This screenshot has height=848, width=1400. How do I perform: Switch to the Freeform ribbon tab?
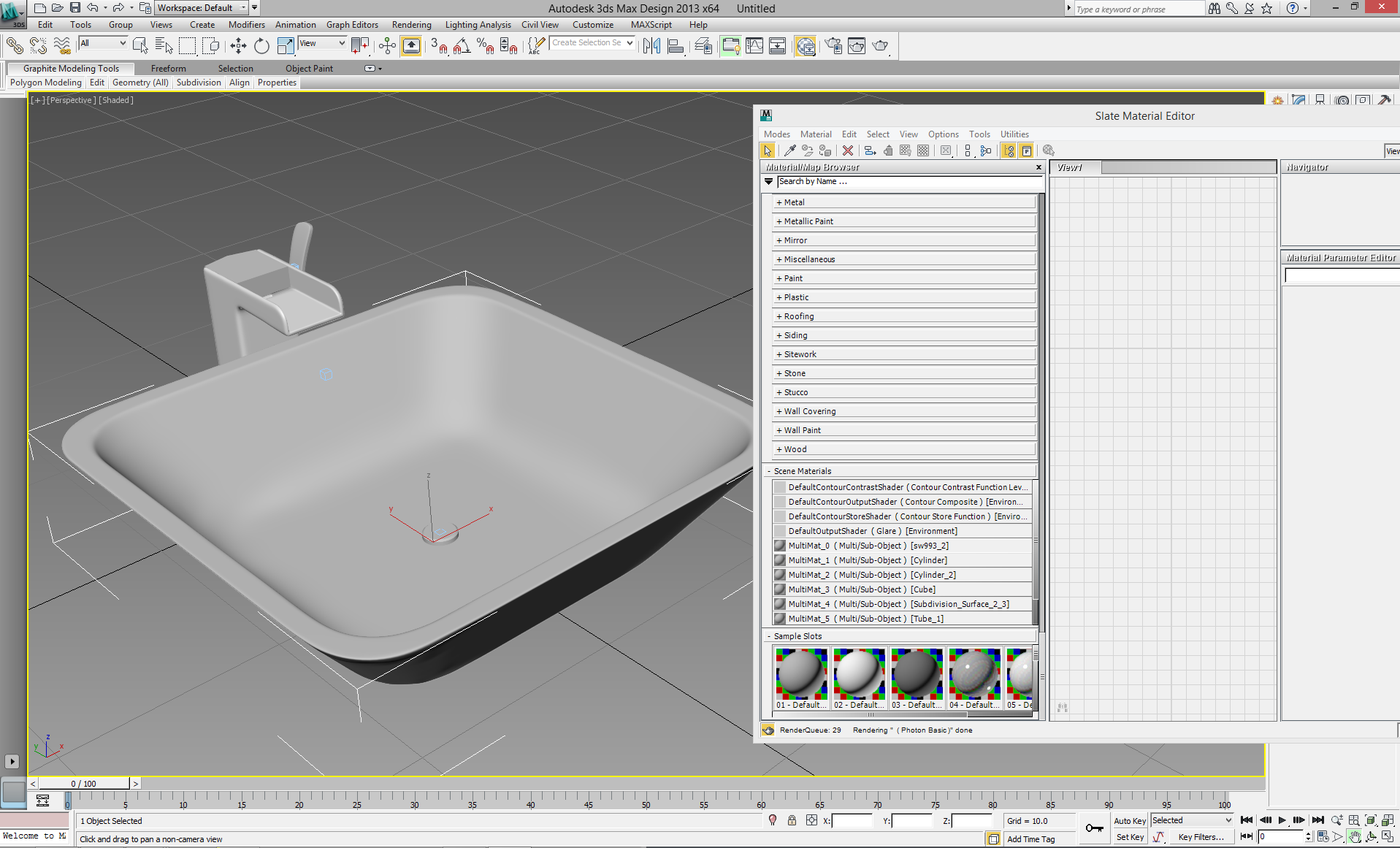tap(168, 69)
